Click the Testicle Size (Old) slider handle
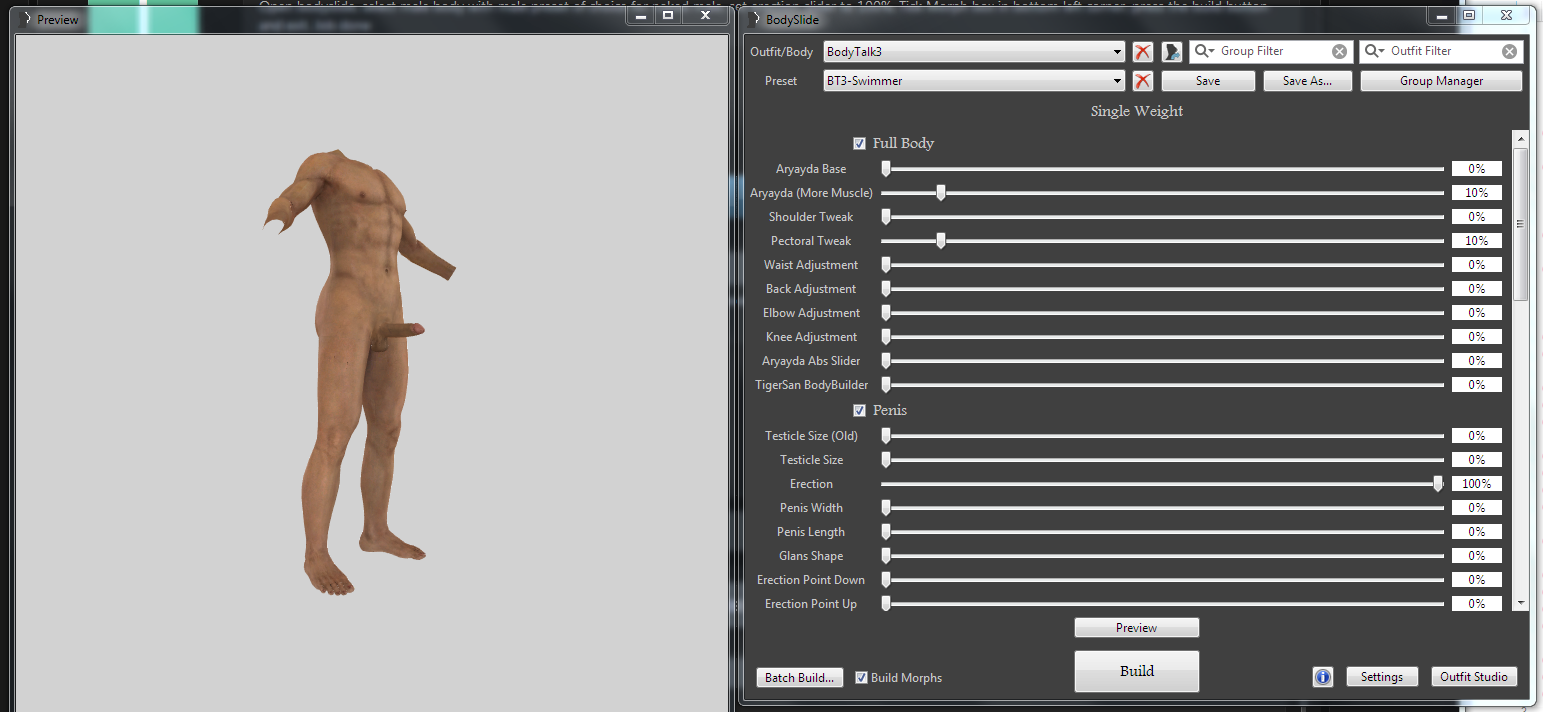The height and width of the screenshot is (712, 1543). click(886, 436)
